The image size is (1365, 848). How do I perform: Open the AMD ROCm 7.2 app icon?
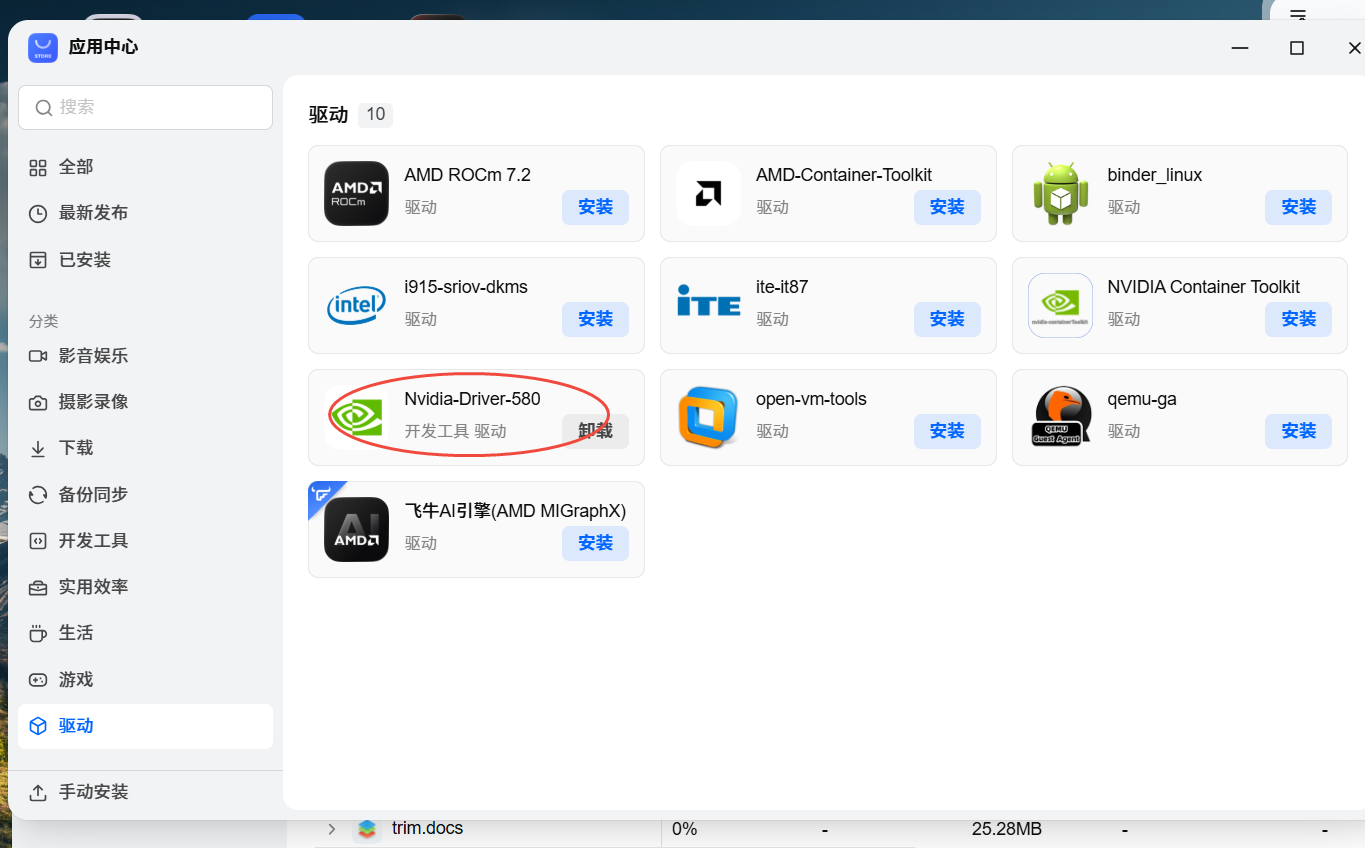pos(356,193)
